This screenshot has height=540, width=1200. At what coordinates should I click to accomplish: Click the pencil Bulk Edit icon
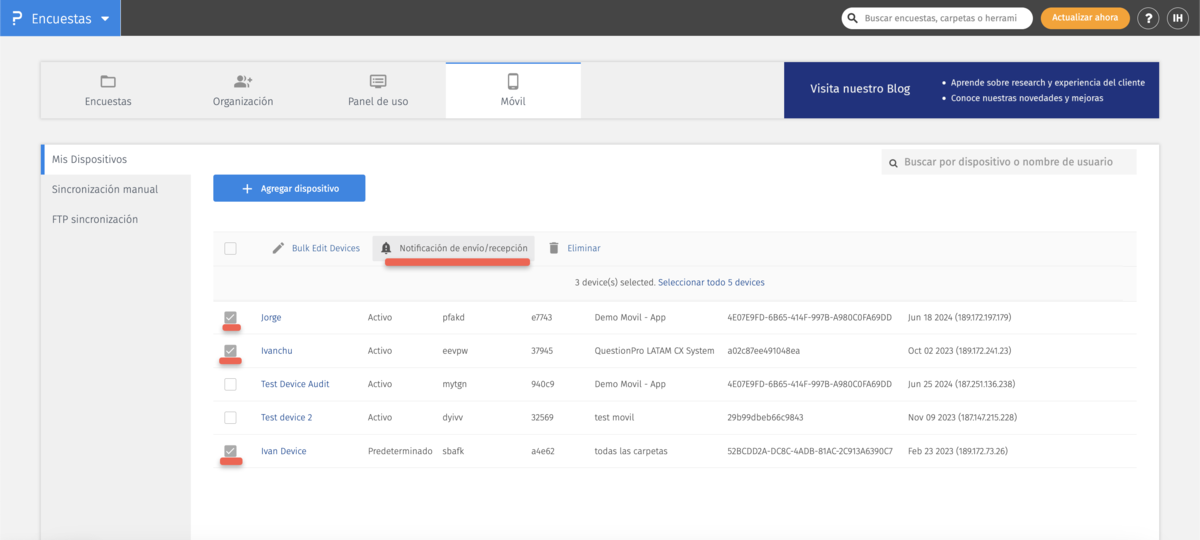(x=279, y=248)
